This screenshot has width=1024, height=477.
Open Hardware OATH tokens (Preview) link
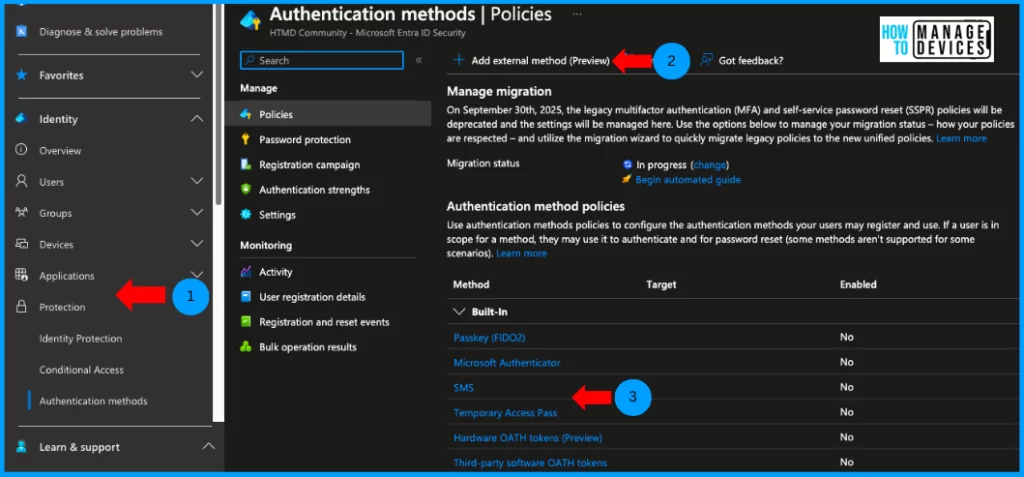[x=528, y=437]
